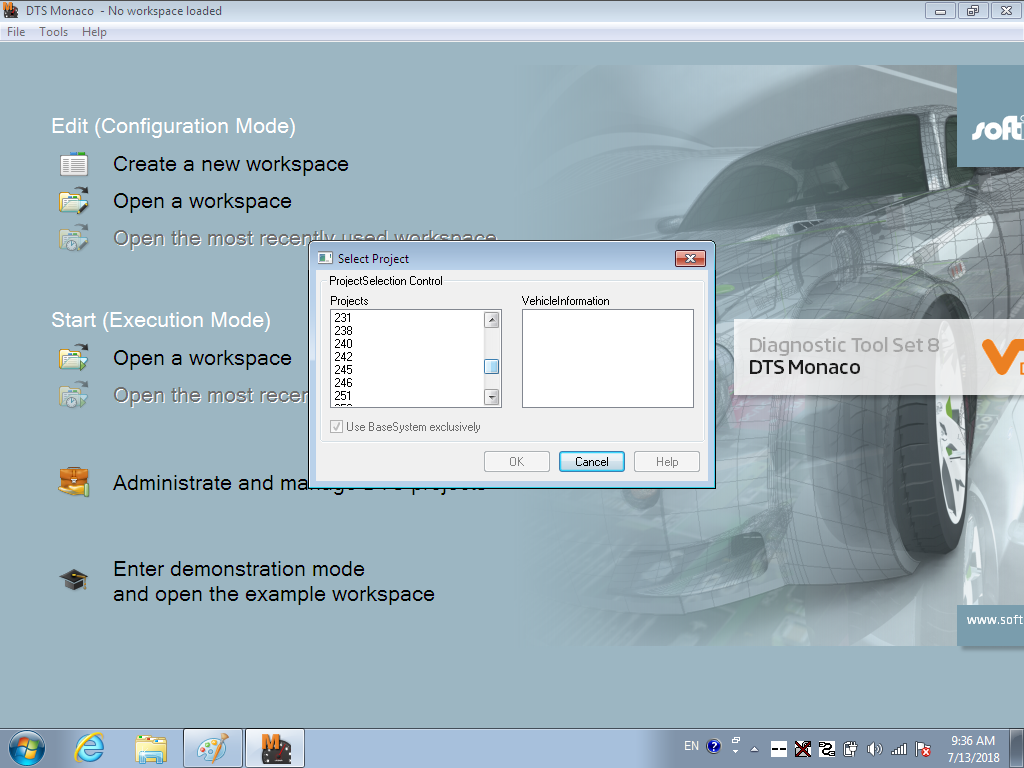Click DTS Monaco taskbar icon
Screen dimensions: 1024x768
click(275, 748)
